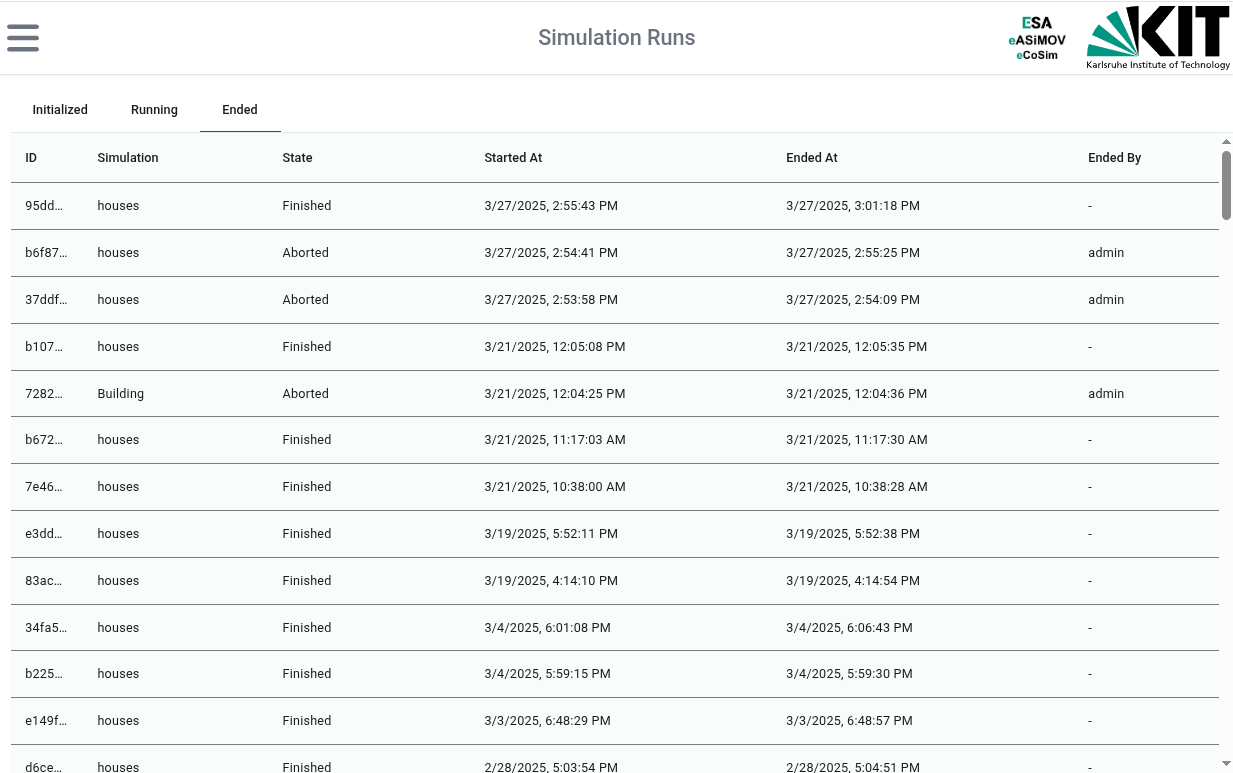Click the ESA eASiMOV eCoSim logo
The height and width of the screenshot is (773, 1233).
coord(1037,39)
